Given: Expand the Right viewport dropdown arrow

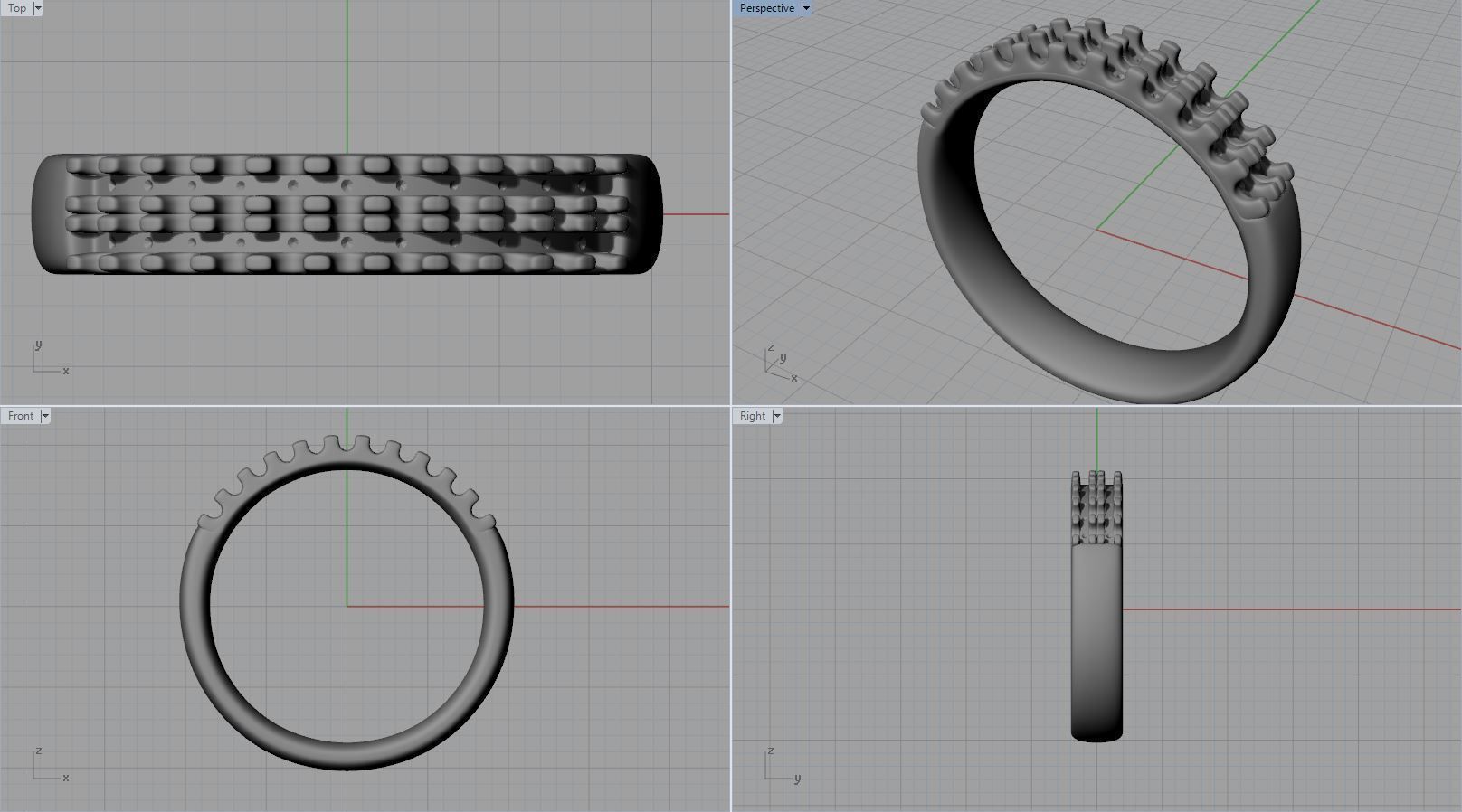Looking at the screenshot, I should click(777, 416).
